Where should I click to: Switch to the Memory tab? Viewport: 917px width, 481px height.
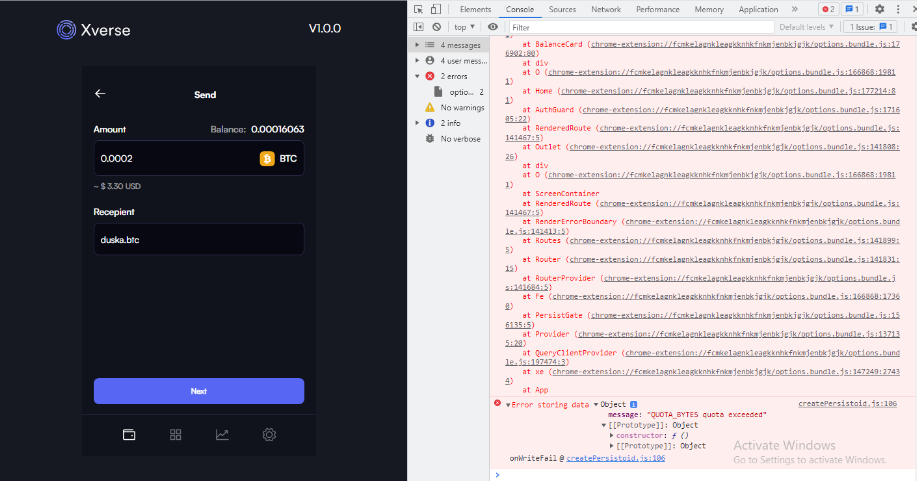pos(709,9)
